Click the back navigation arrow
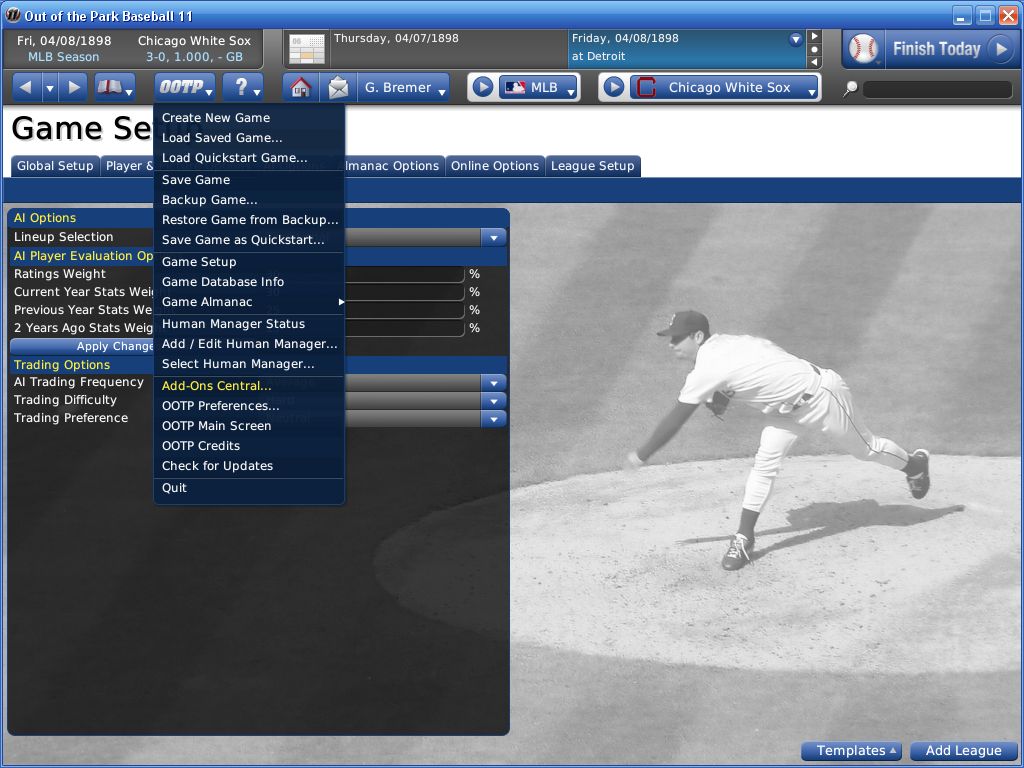 point(26,88)
